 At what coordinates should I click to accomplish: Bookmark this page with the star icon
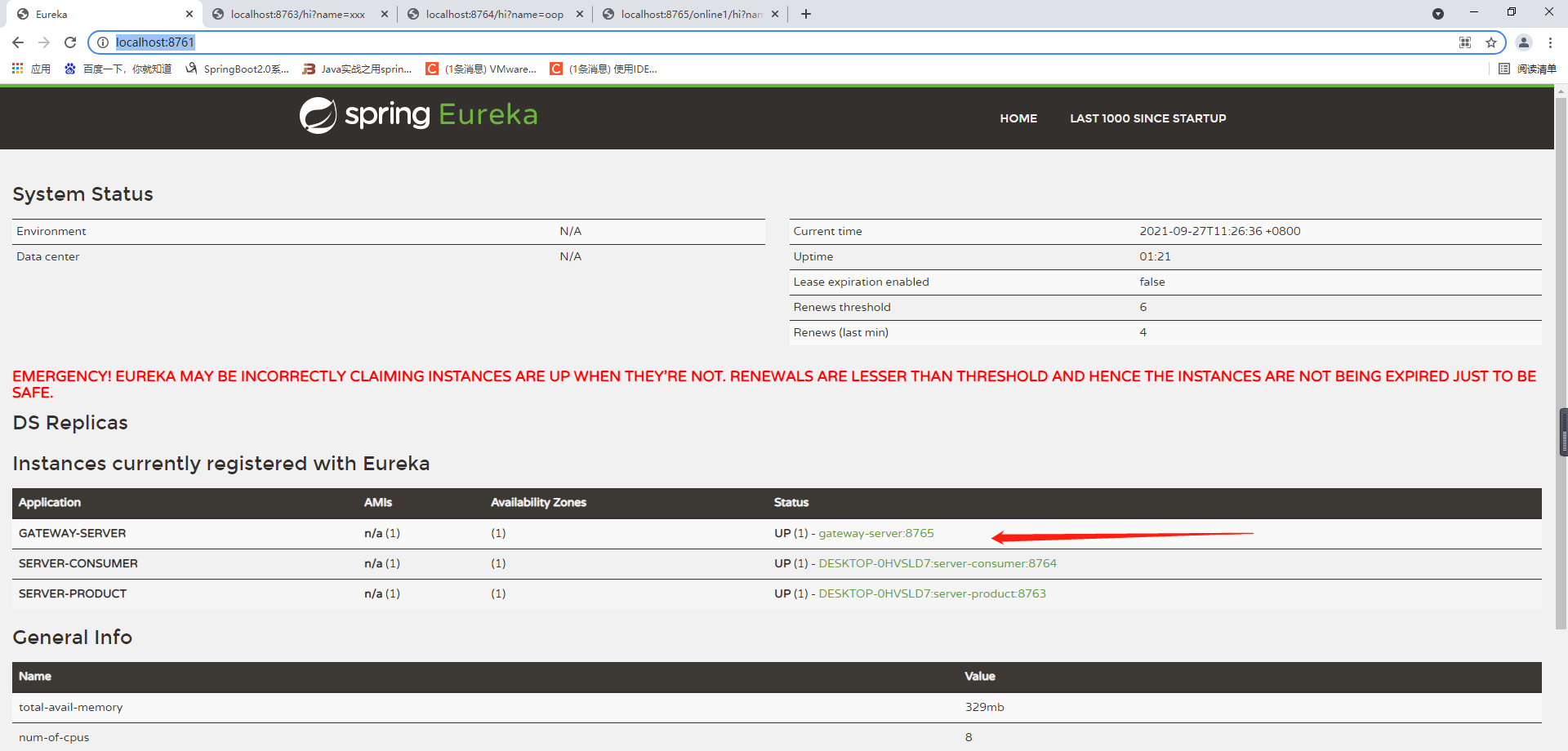[1491, 42]
